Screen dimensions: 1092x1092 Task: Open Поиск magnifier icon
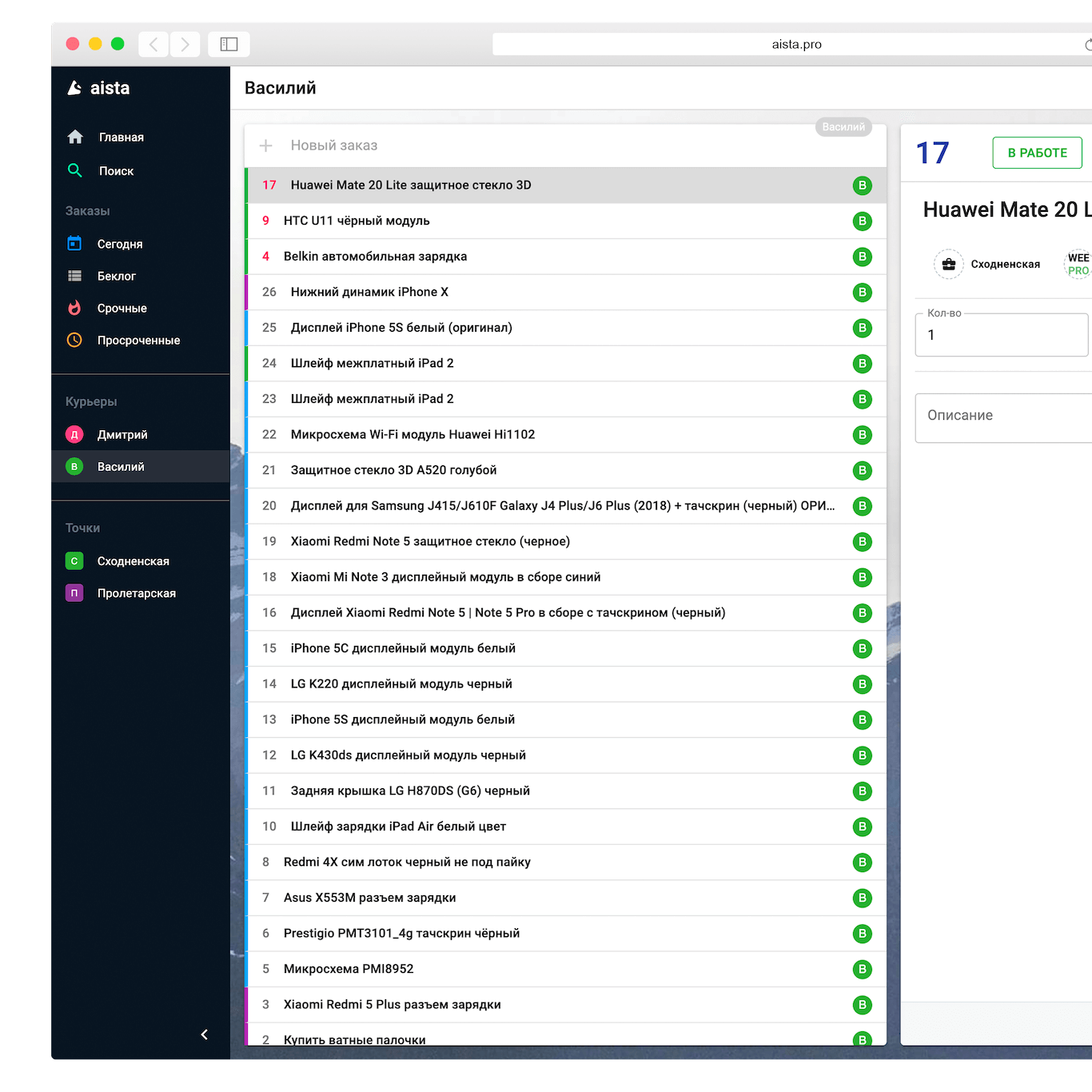[75, 170]
